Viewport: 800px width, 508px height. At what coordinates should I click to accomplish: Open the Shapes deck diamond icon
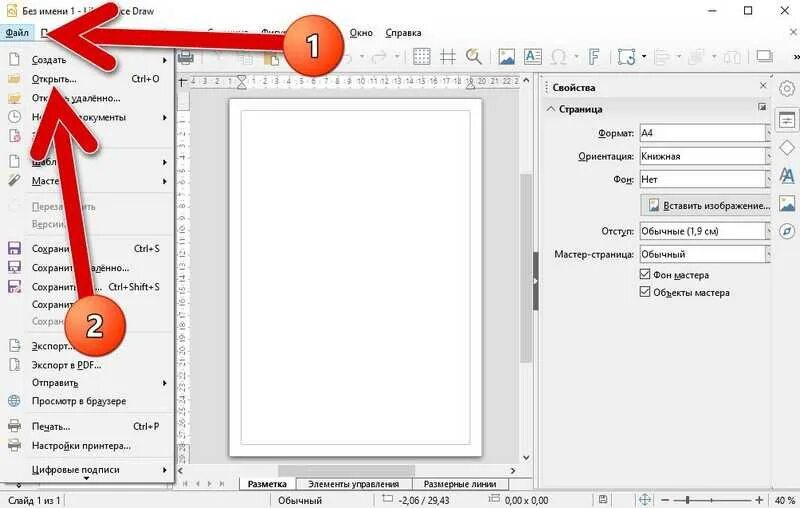click(x=787, y=148)
